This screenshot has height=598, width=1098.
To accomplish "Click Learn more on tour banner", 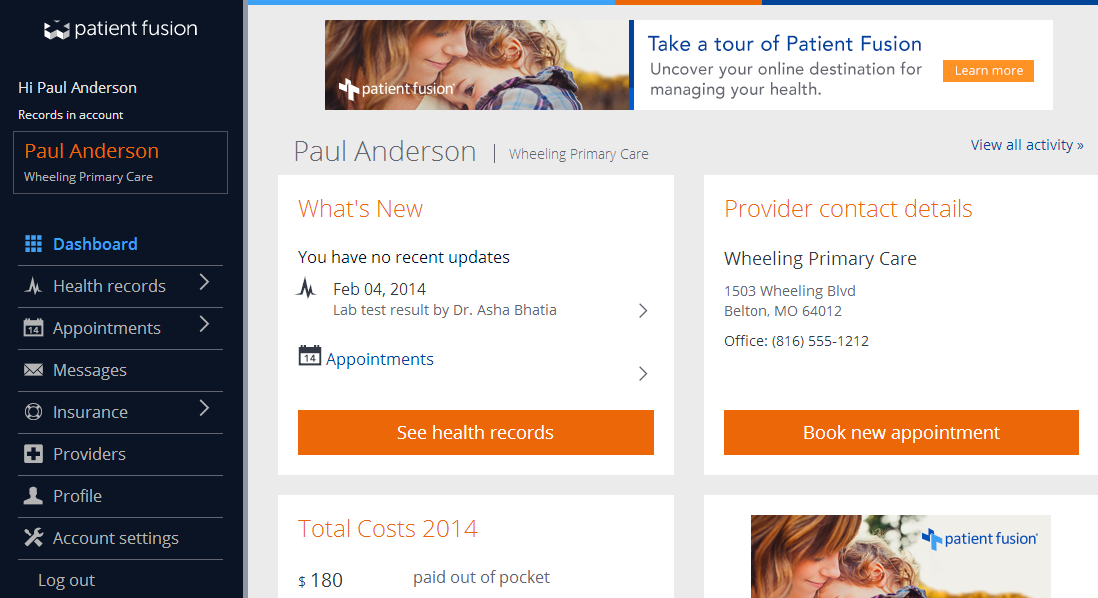I will [988, 71].
